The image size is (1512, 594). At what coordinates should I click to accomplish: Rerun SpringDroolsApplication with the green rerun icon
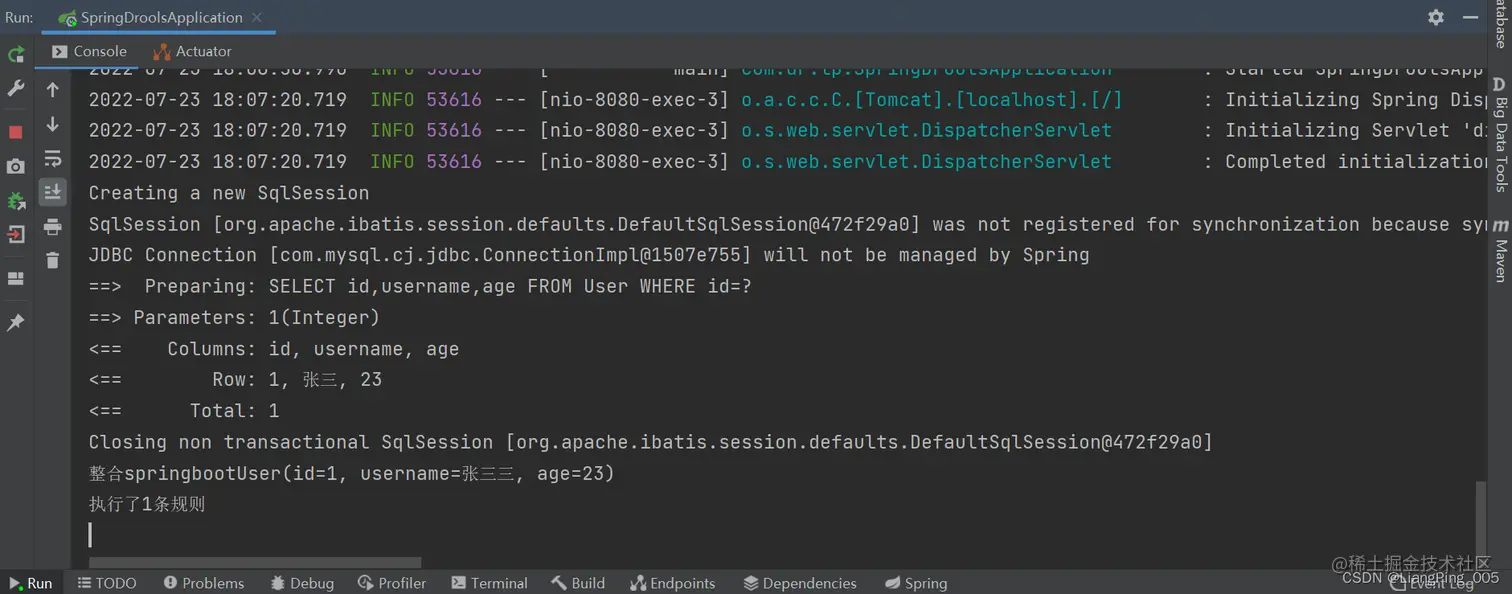(16, 54)
